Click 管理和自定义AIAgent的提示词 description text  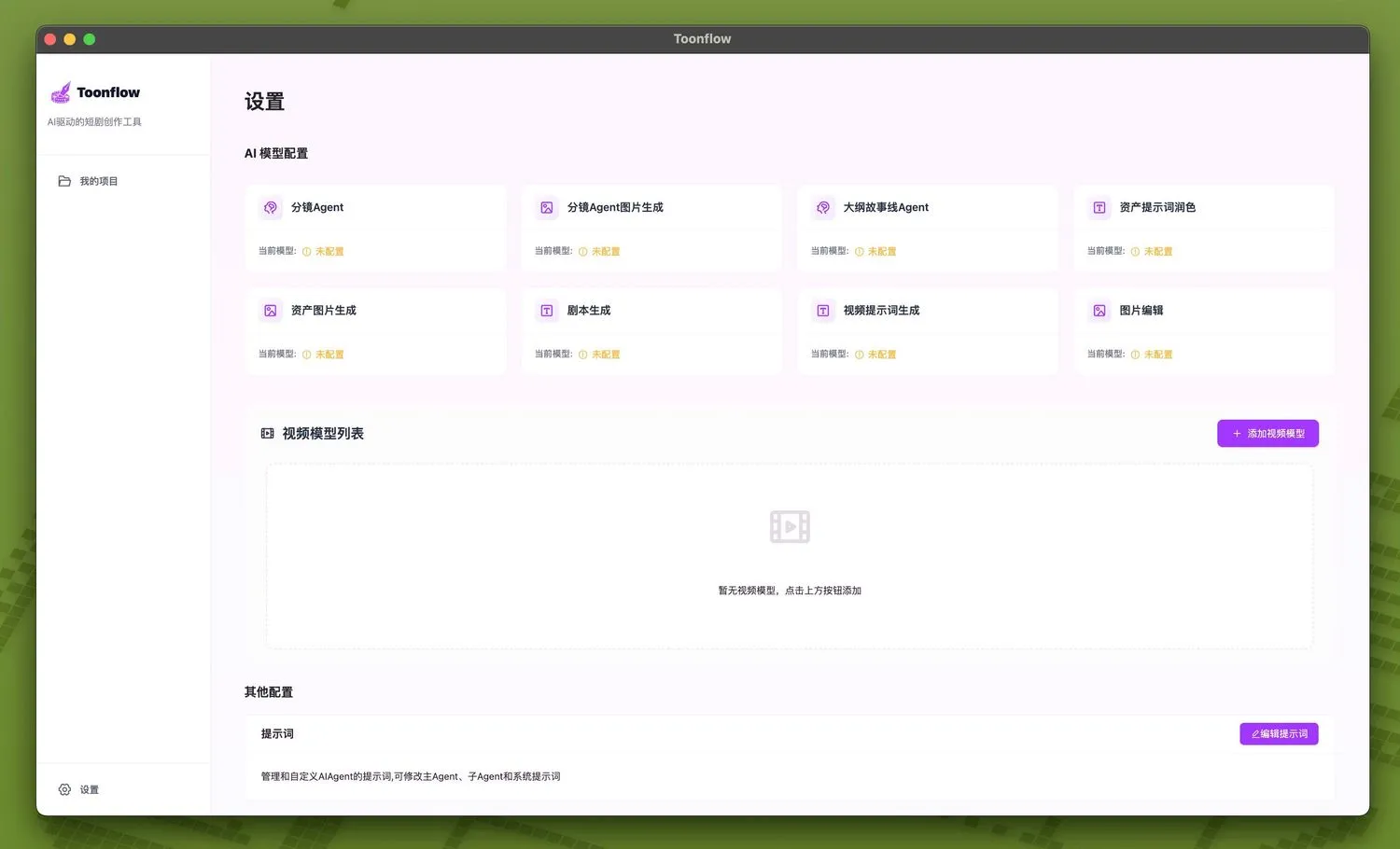click(x=411, y=776)
